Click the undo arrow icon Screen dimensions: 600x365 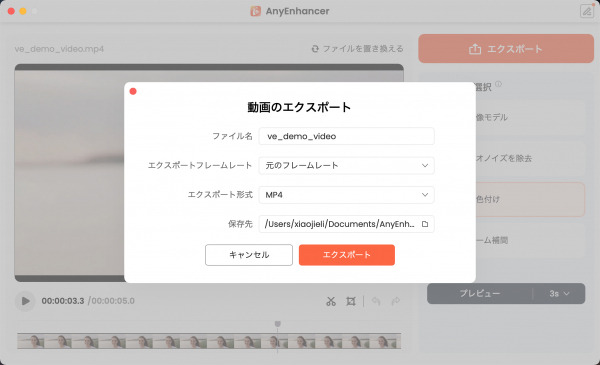[376, 301]
